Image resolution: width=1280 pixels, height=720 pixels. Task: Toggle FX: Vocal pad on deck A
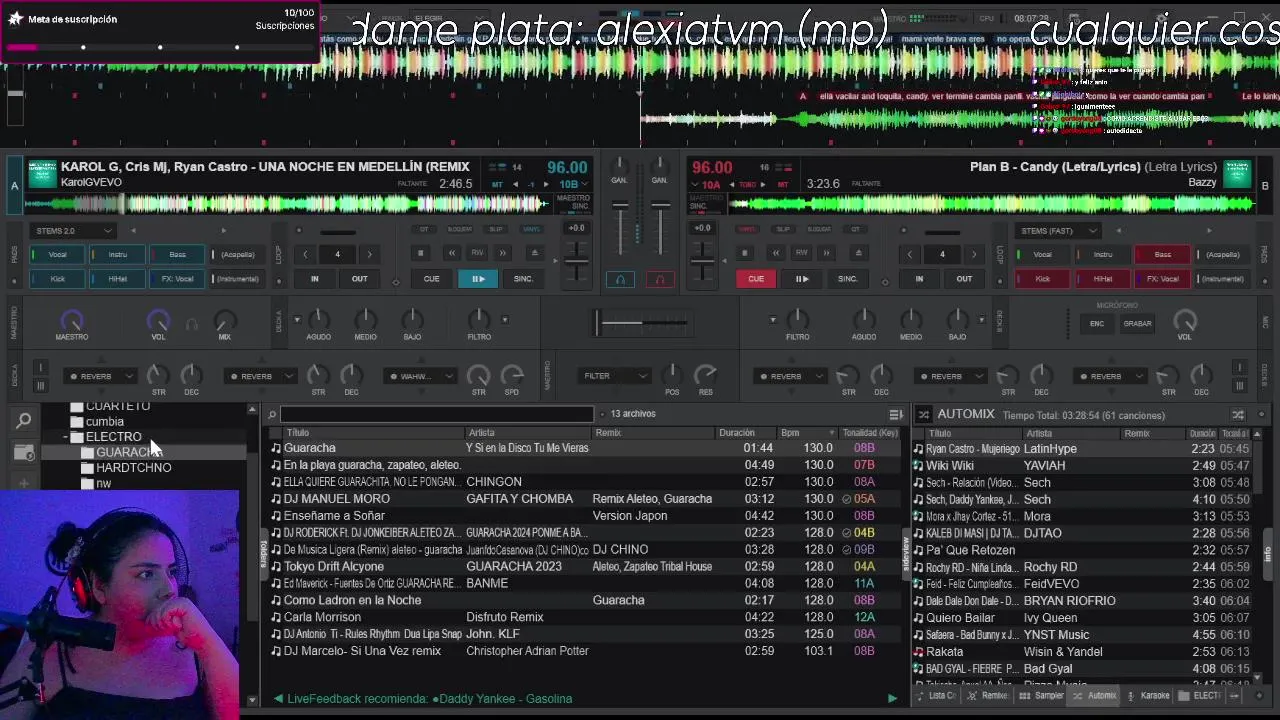(x=177, y=279)
